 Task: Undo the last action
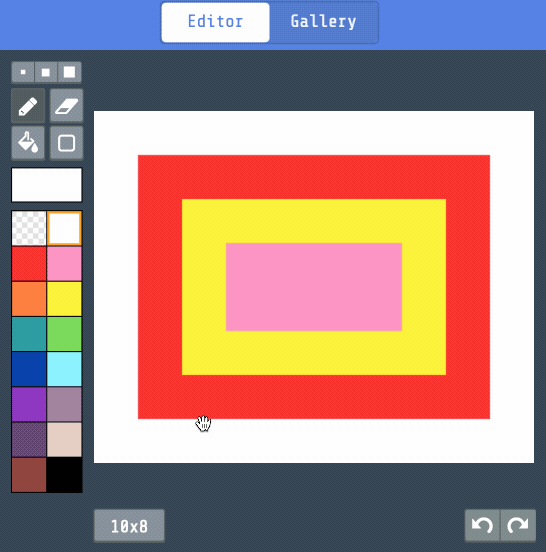(482, 526)
